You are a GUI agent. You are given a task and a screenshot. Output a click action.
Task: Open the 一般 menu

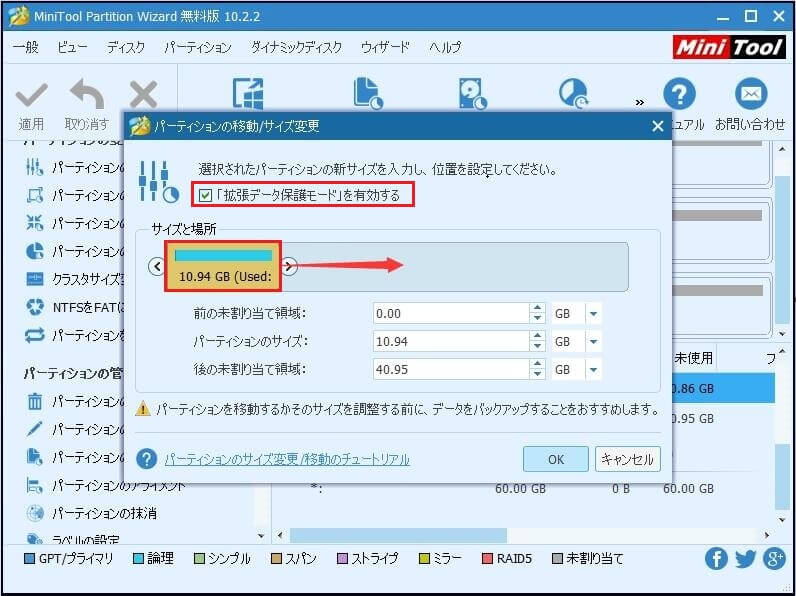point(25,47)
